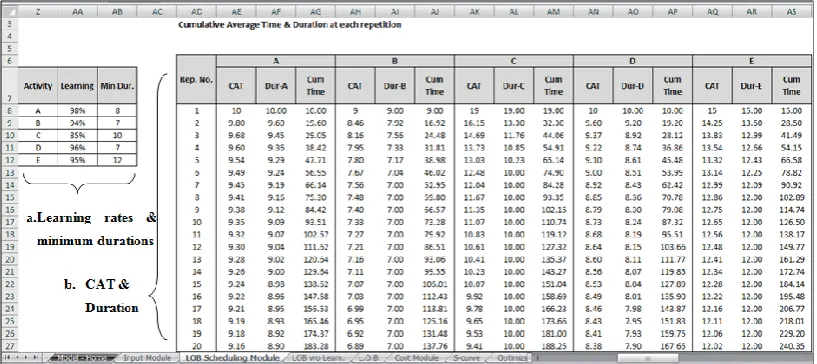
Task: Click the '85%' learning rate for activity C
Action: [77, 135]
